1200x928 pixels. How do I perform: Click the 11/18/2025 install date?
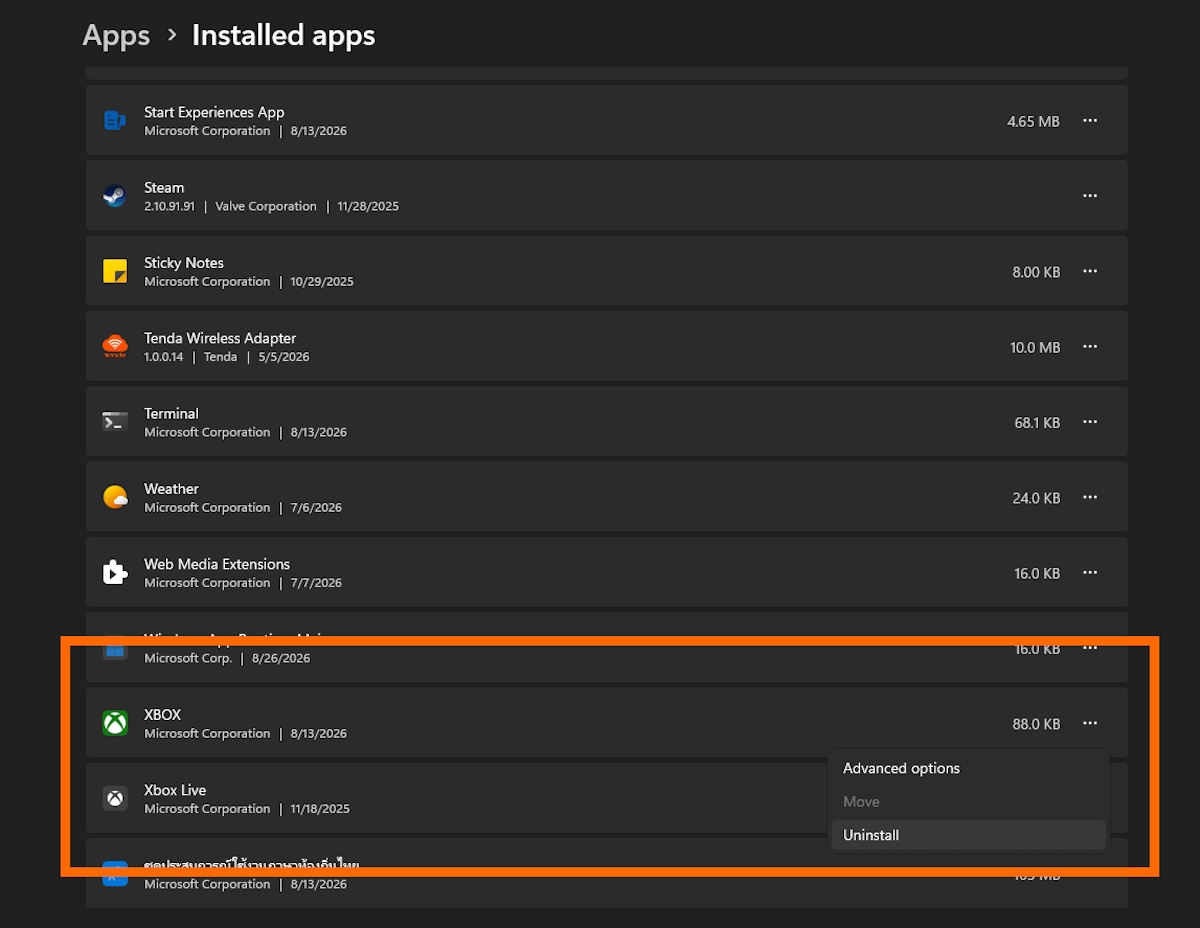point(320,809)
